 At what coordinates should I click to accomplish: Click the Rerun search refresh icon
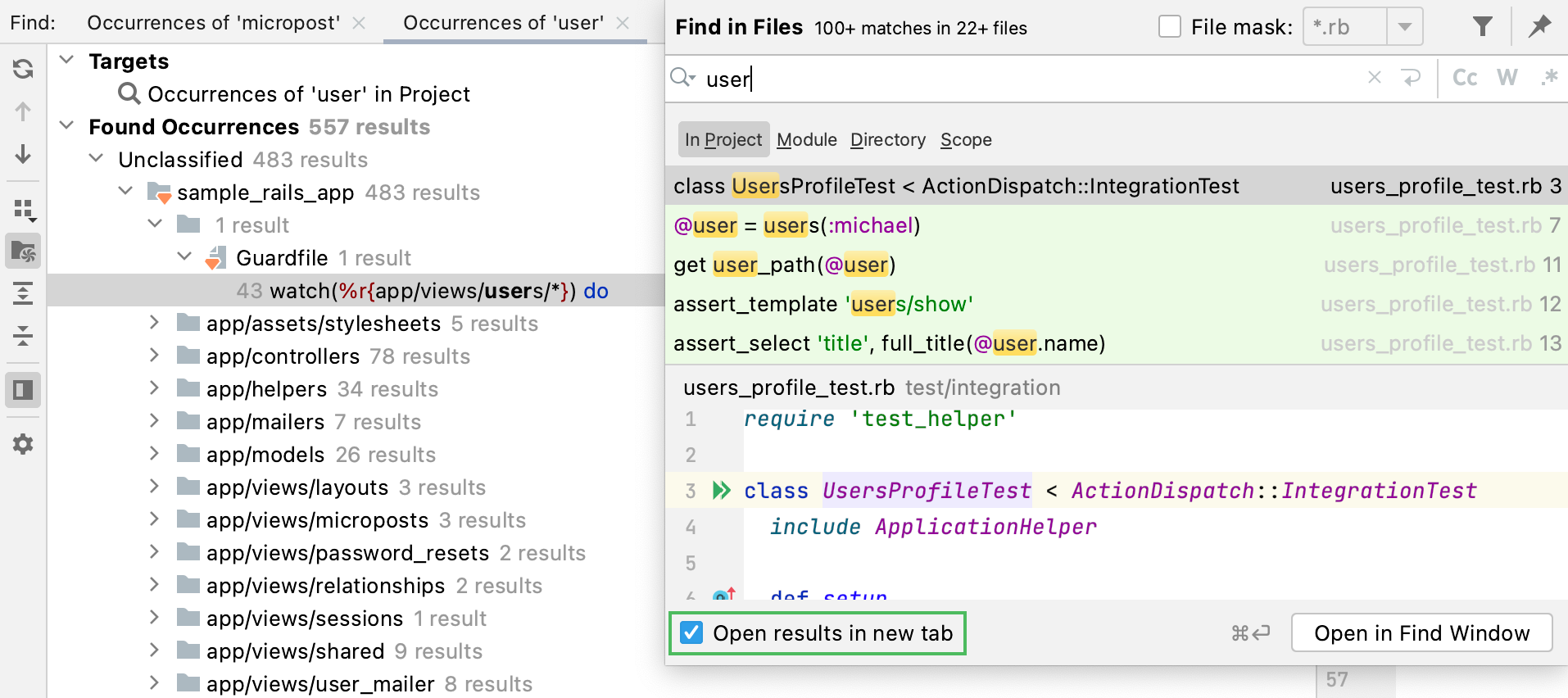click(23, 69)
